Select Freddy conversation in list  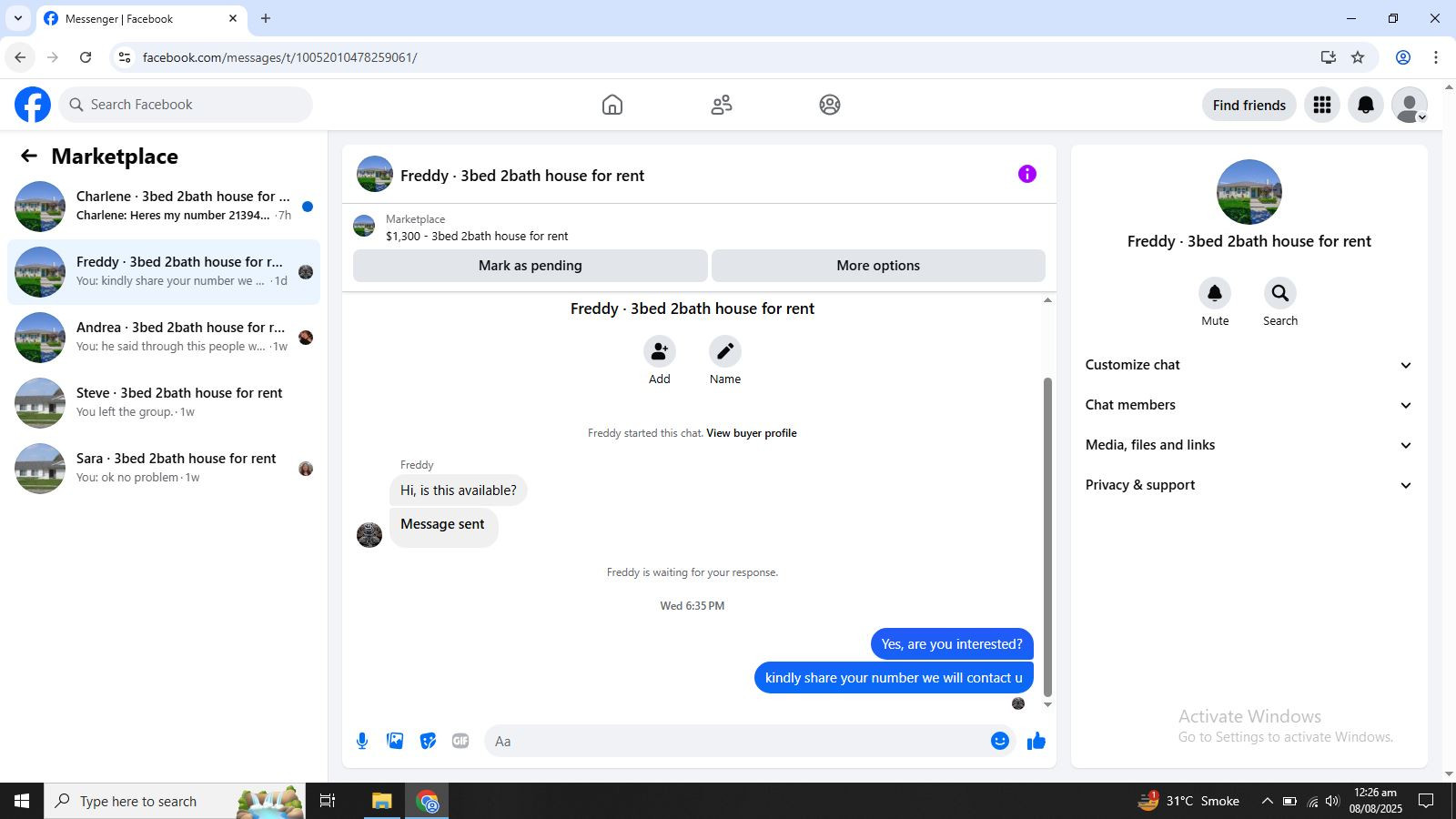pyautogui.click(x=164, y=272)
